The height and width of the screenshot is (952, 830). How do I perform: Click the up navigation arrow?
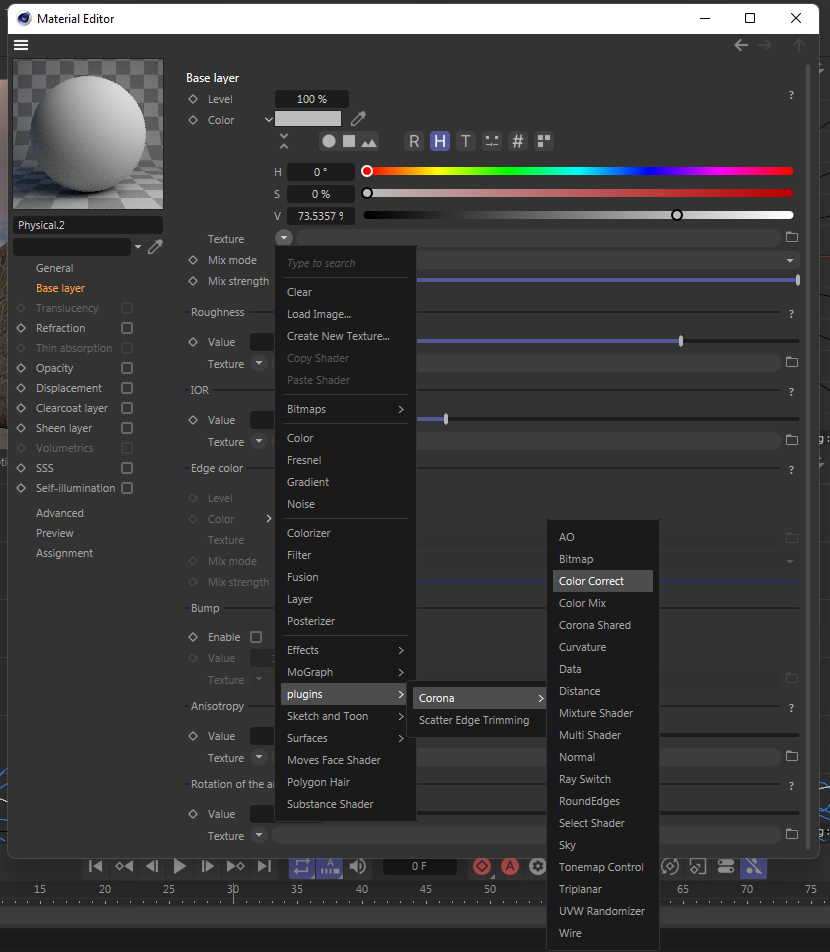click(x=798, y=45)
